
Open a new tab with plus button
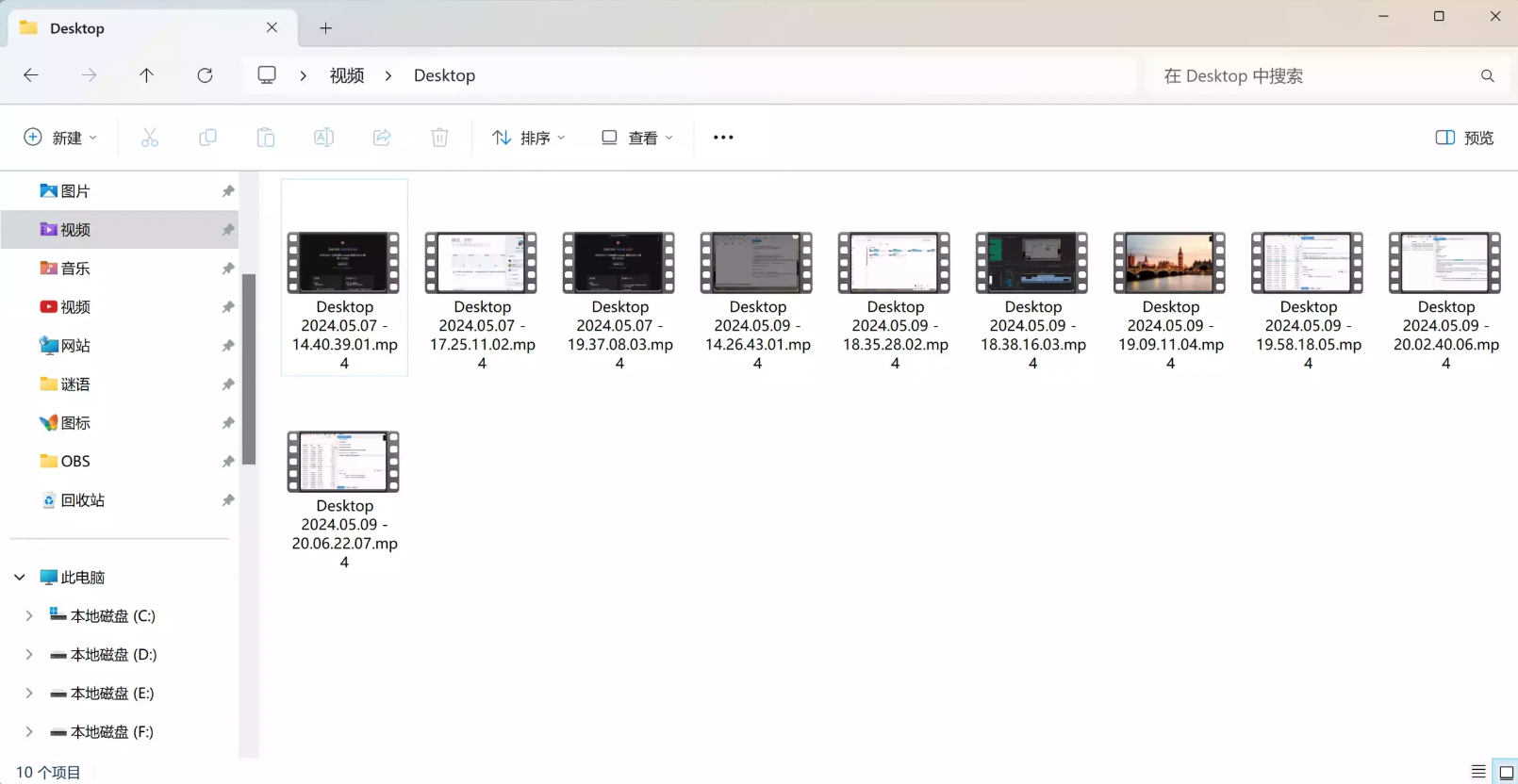click(325, 28)
